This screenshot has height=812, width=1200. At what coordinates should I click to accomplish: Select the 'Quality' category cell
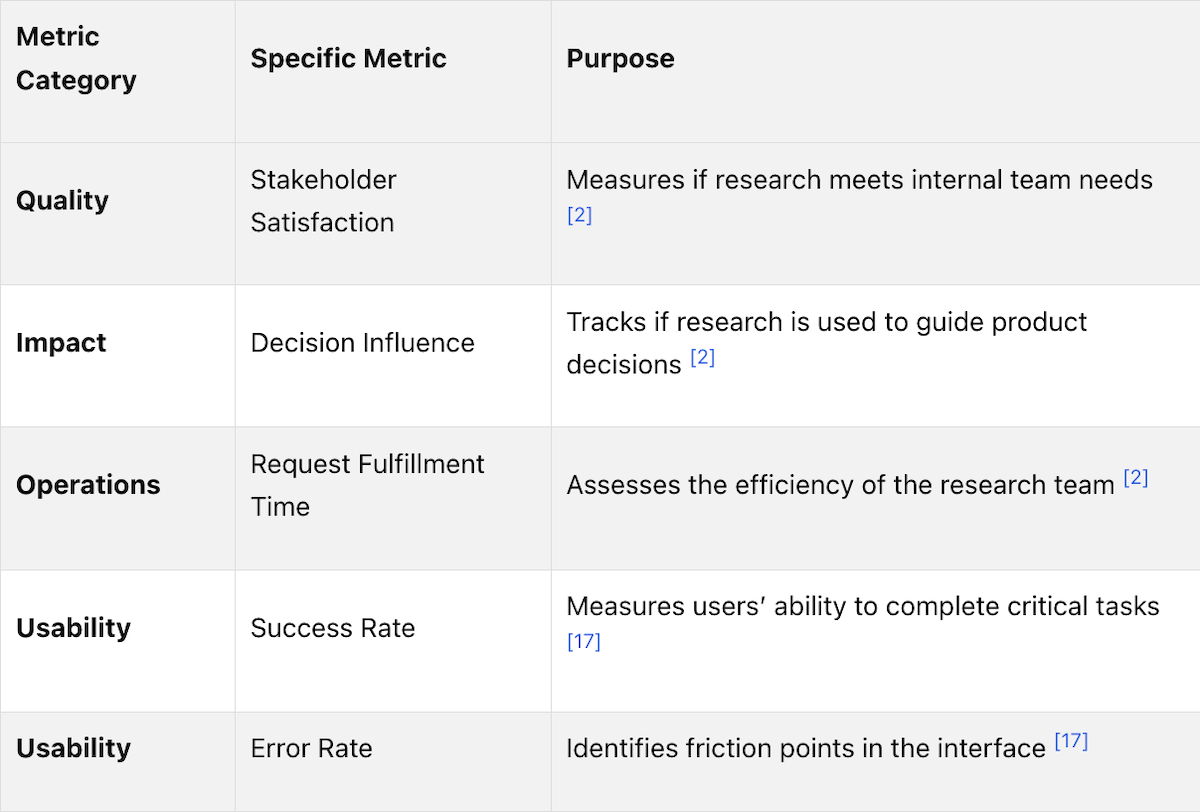pyautogui.click(x=62, y=200)
